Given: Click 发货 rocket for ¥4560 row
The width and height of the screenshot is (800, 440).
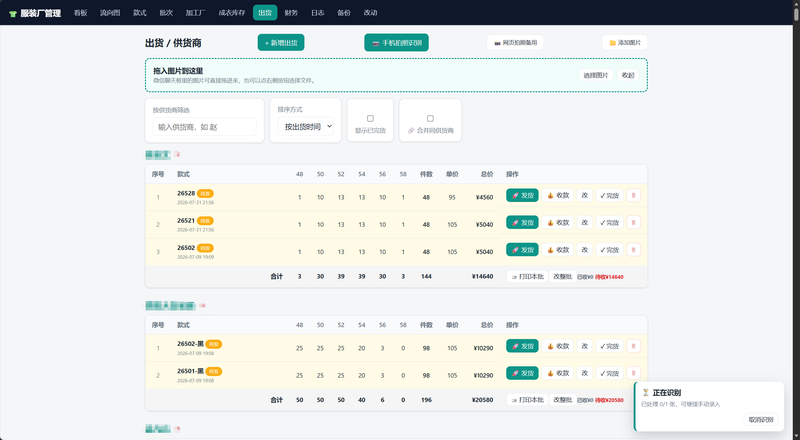Looking at the screenshot, I should coord(522,195).
